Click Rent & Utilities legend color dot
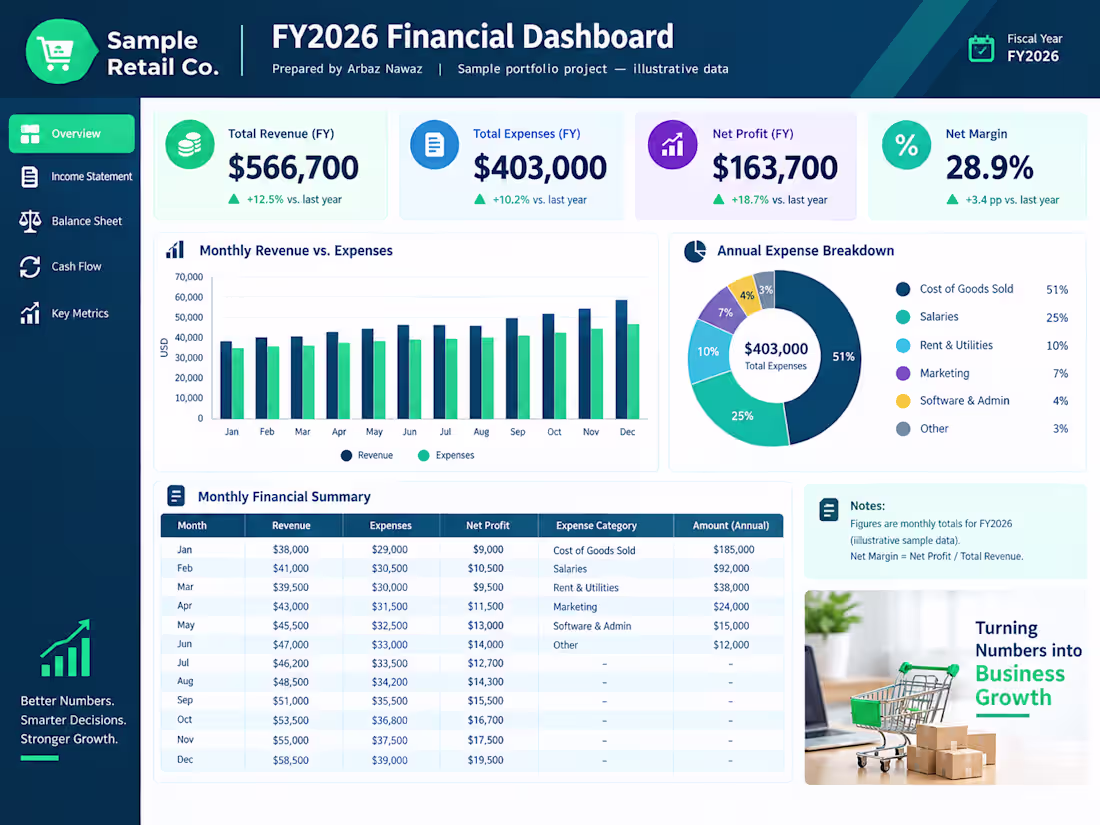Image resolution: width=1100 pixels, height=825 pixels. [903, 345]
